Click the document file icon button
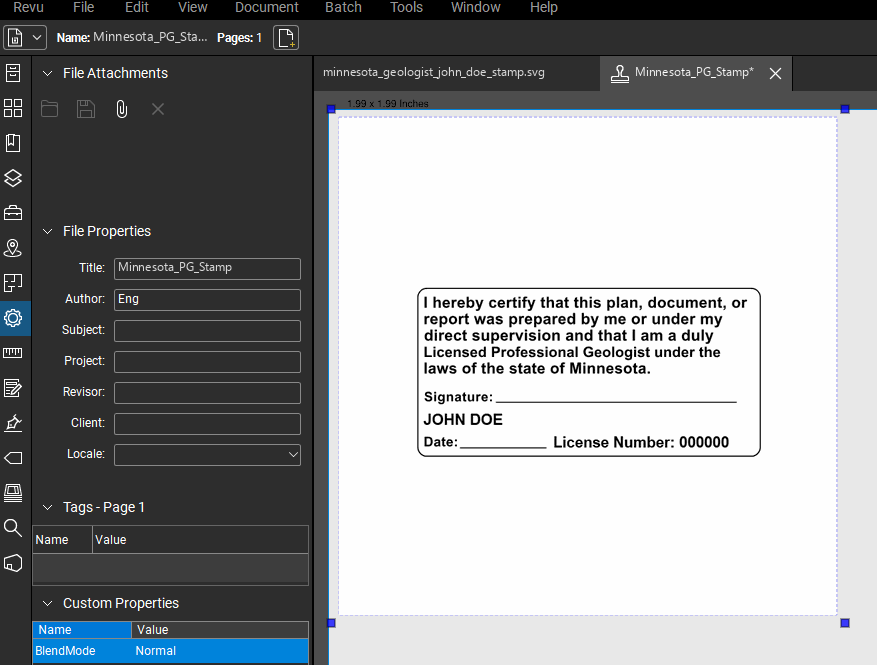 [x=15, y=38]
